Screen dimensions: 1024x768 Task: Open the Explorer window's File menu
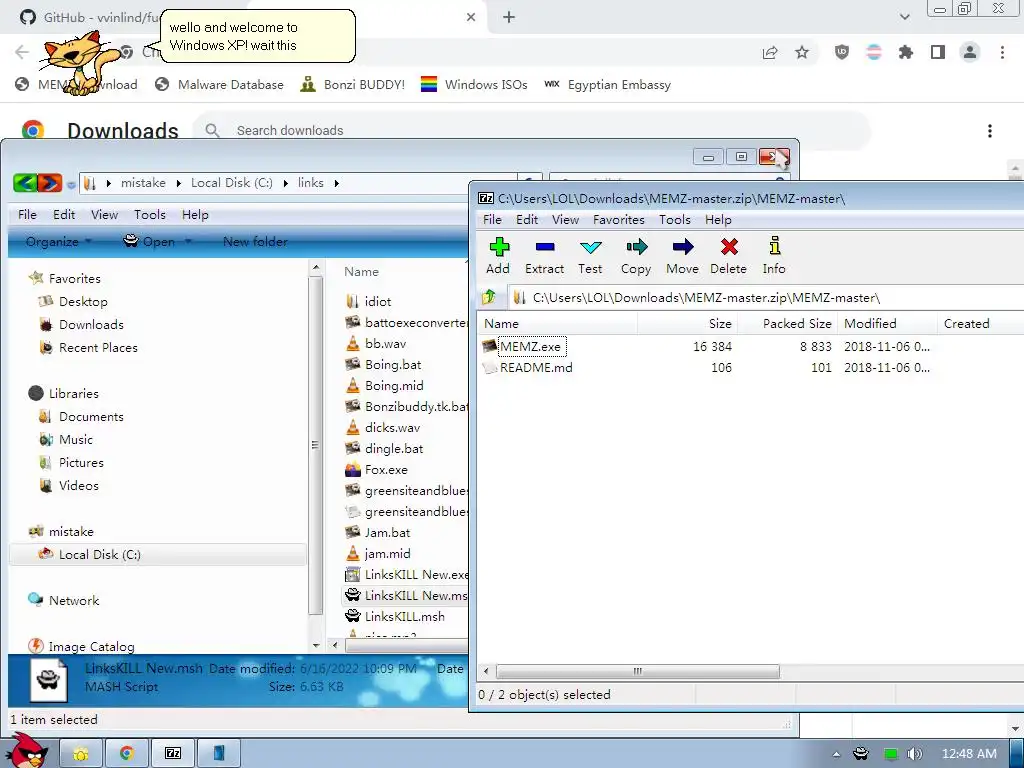[x=27, y=214]
